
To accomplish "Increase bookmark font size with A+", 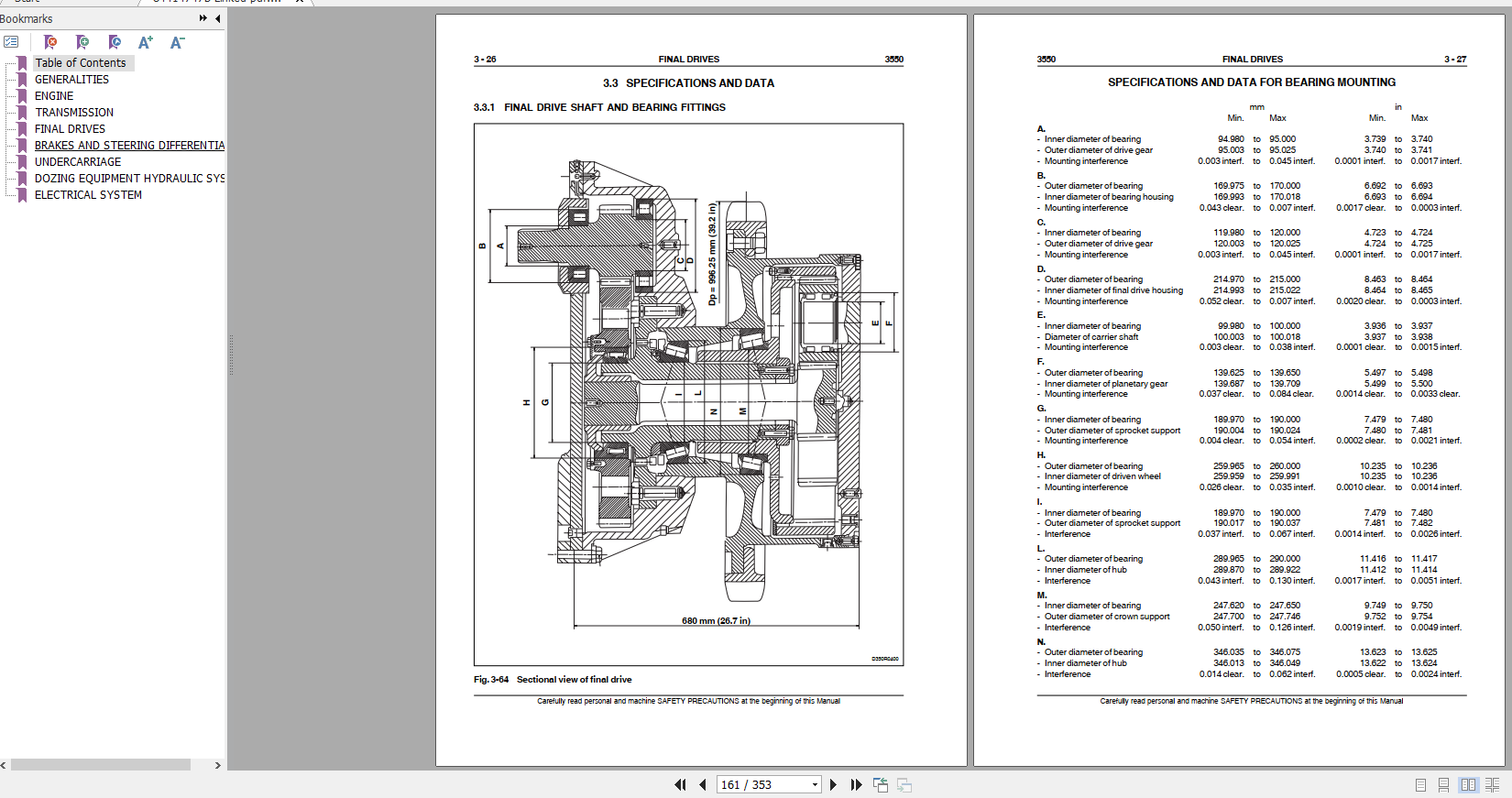I will pyautogui.click(x=146, y=42).
